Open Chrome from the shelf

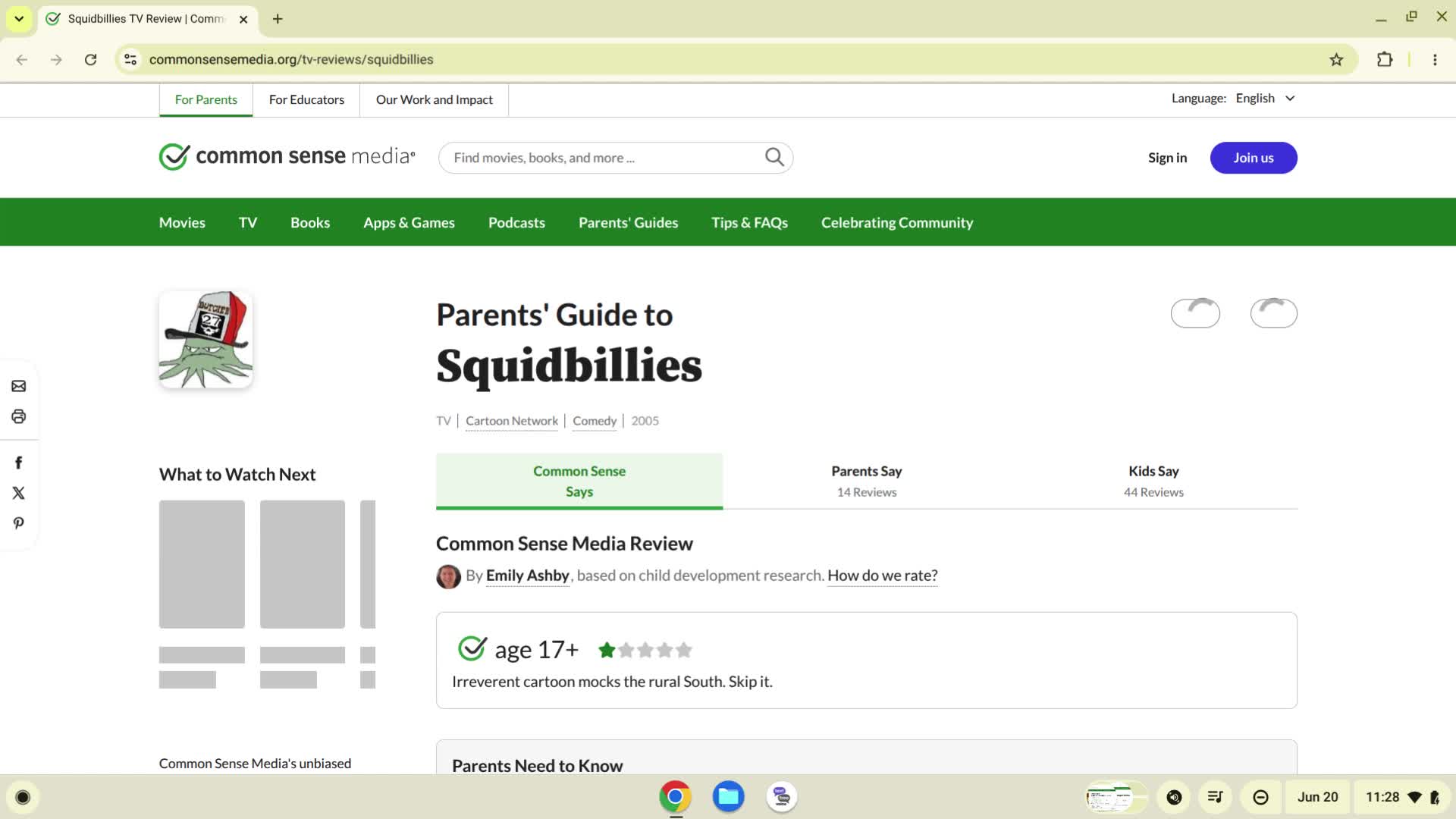[x=675, y=797]
